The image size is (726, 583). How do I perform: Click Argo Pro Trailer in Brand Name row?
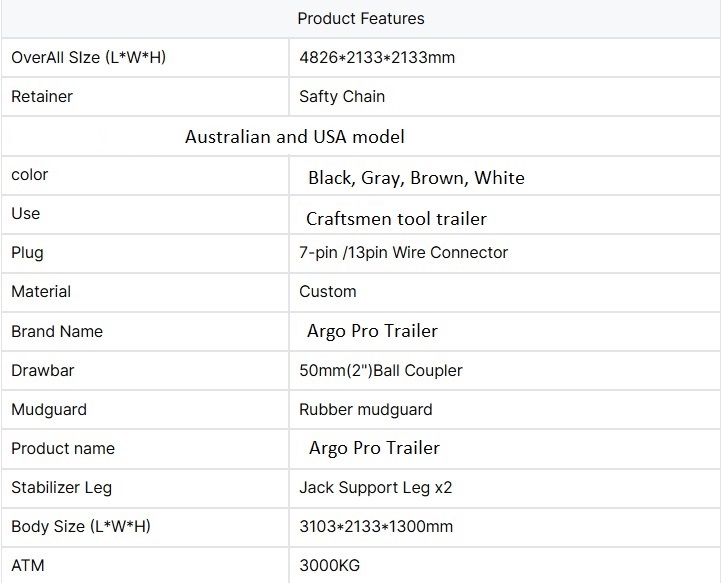tap(372, 331)
